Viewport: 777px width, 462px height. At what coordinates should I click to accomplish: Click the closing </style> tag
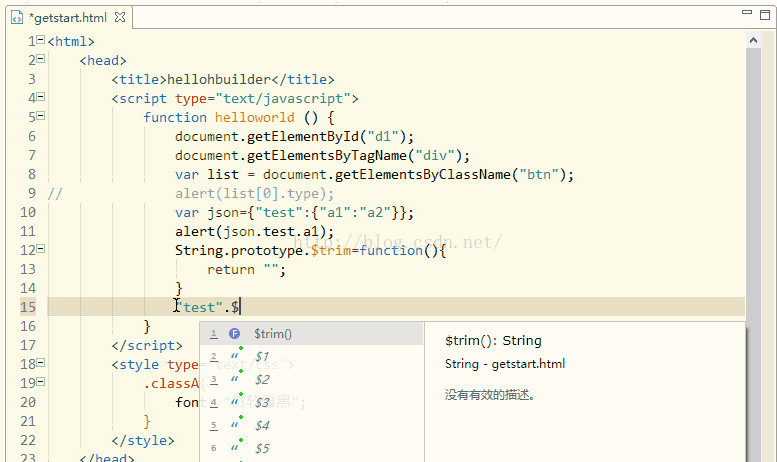143,440
